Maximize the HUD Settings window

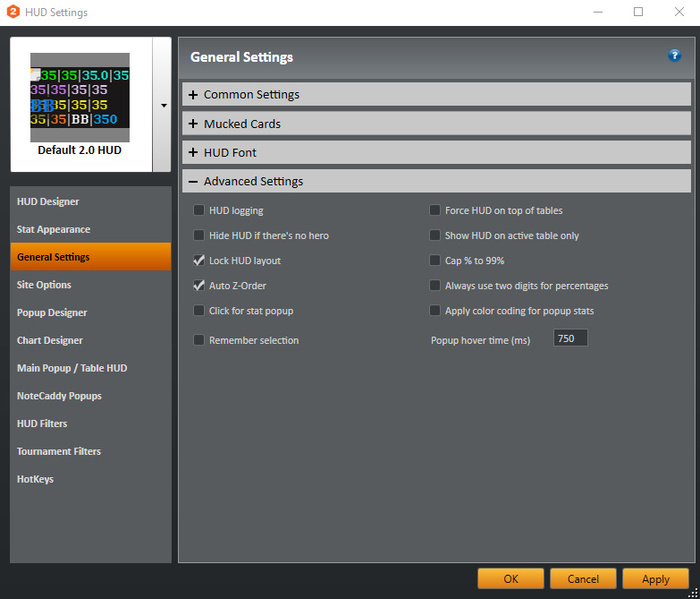pyautogui.click(x=638, y=12)
